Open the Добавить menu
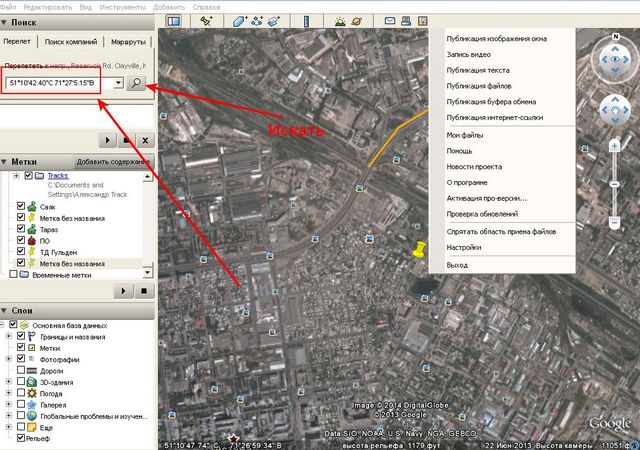This screenshot has width=640, height=450. [169, 7]
